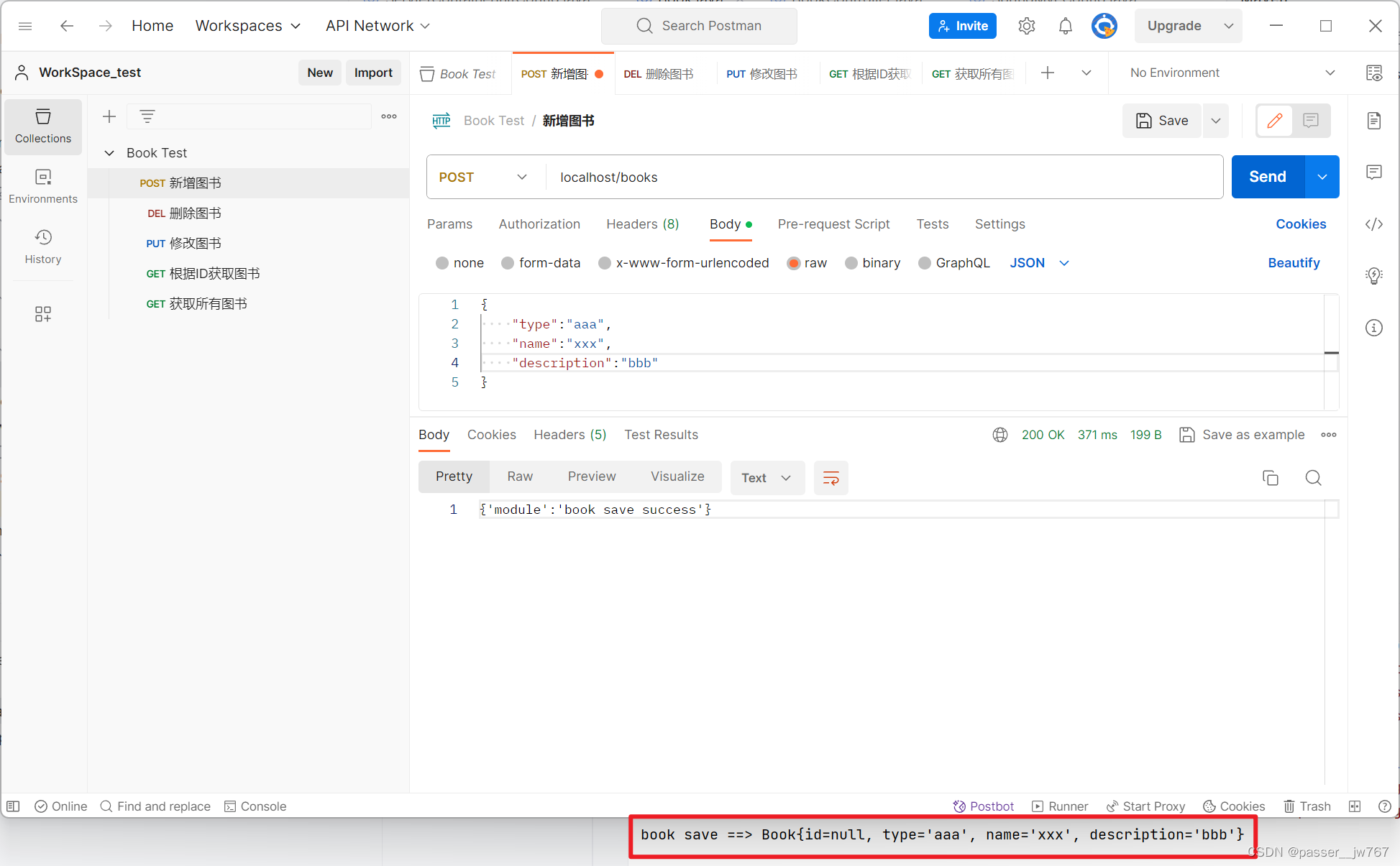Screen dimensions: 1400x866
Task: Click the request URL field
Action: pyautogui.click(x=884, y=178)
